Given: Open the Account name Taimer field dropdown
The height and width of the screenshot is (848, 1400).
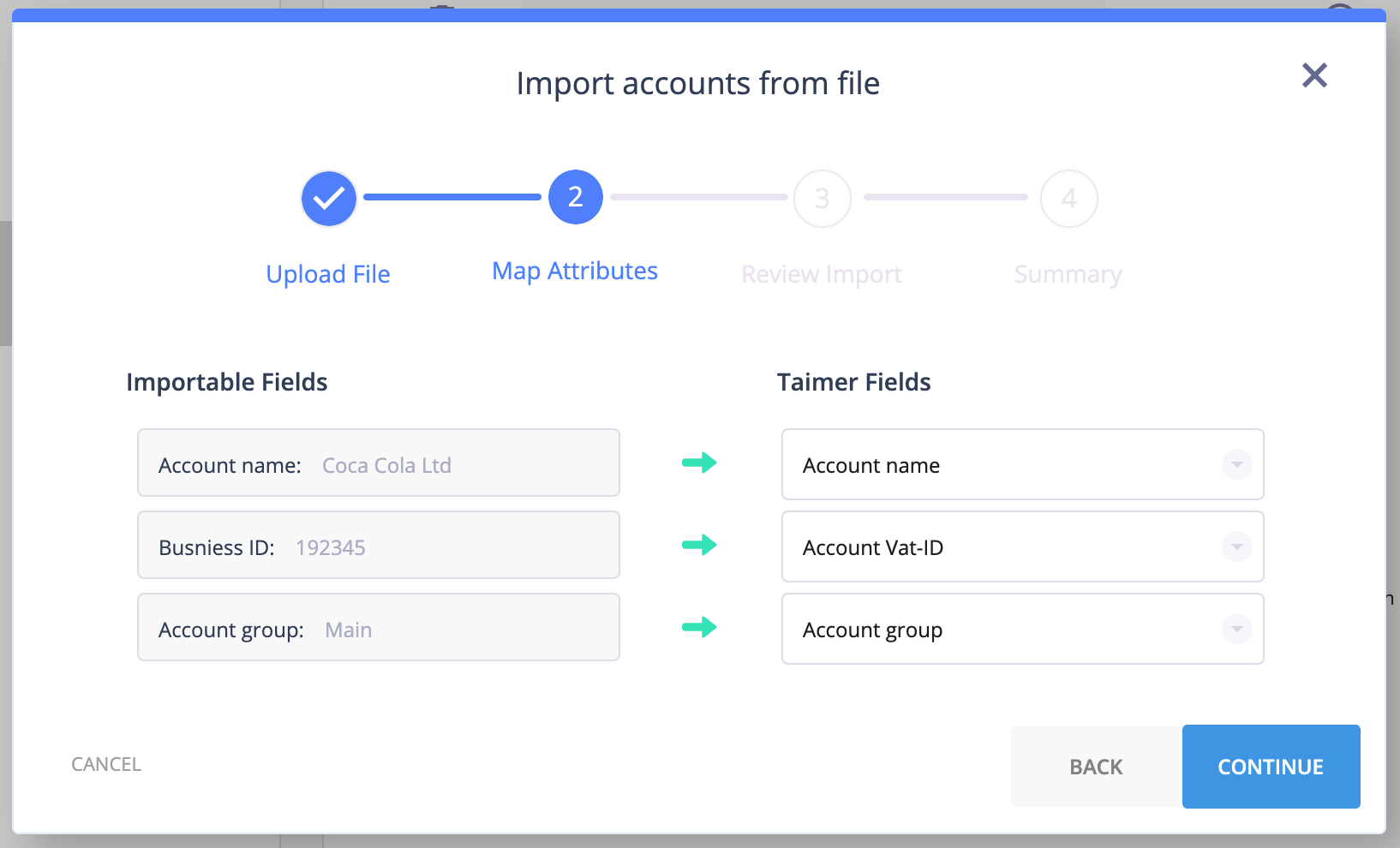Looking at the screenshot, I should point(1236,464).
